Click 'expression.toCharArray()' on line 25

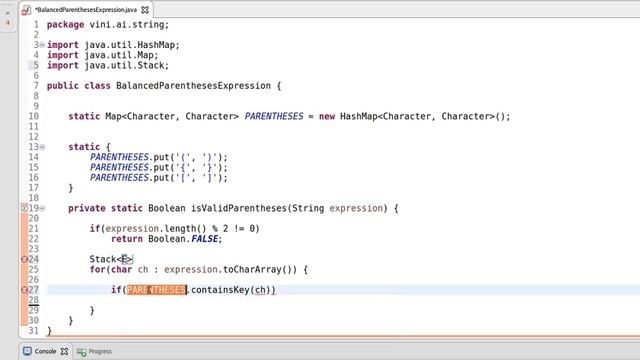click(231, 269)
